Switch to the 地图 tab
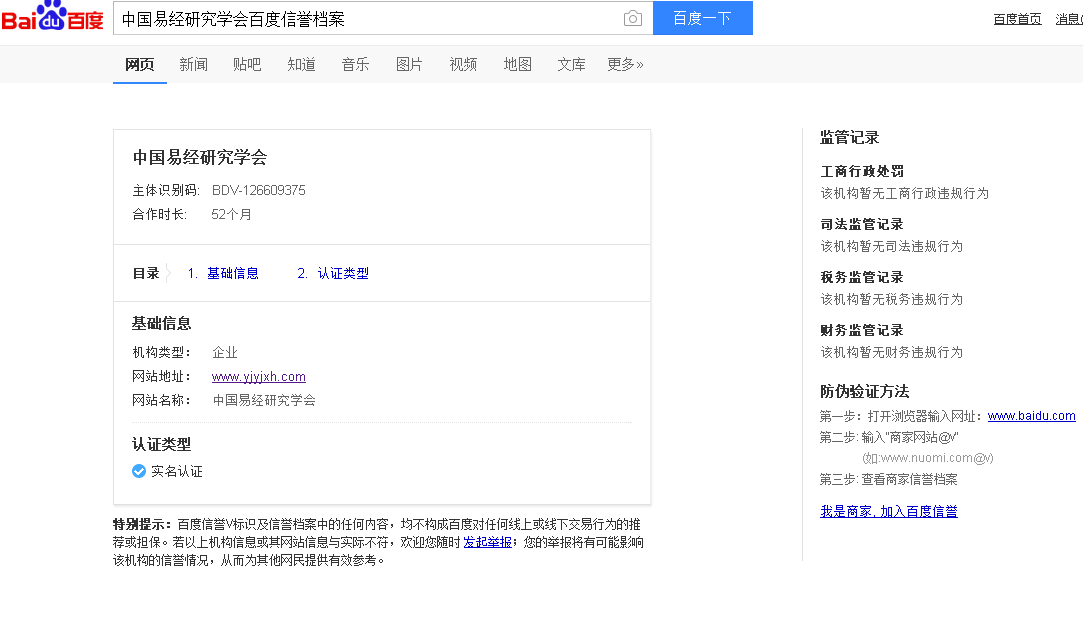This screenshot has height=634, width=1083. tap(517, 64)
